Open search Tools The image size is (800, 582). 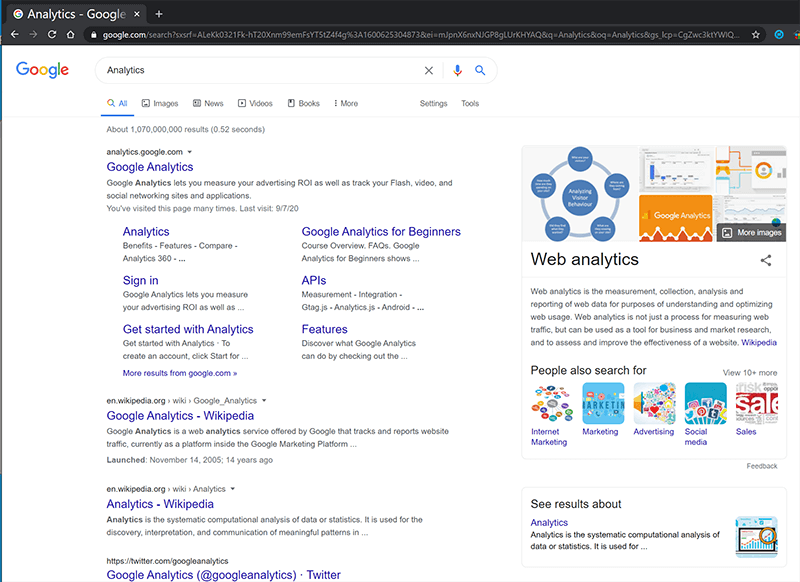tap(470, 104)
